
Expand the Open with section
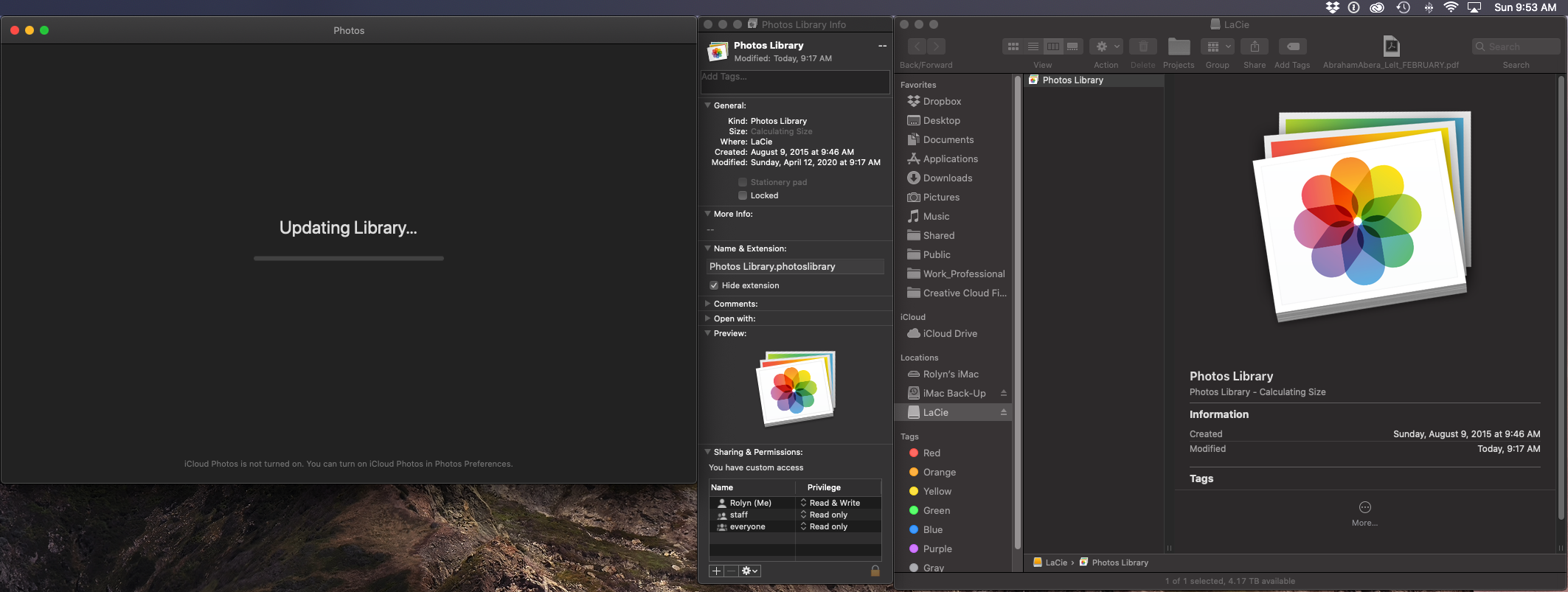click(x=708, y=318)
